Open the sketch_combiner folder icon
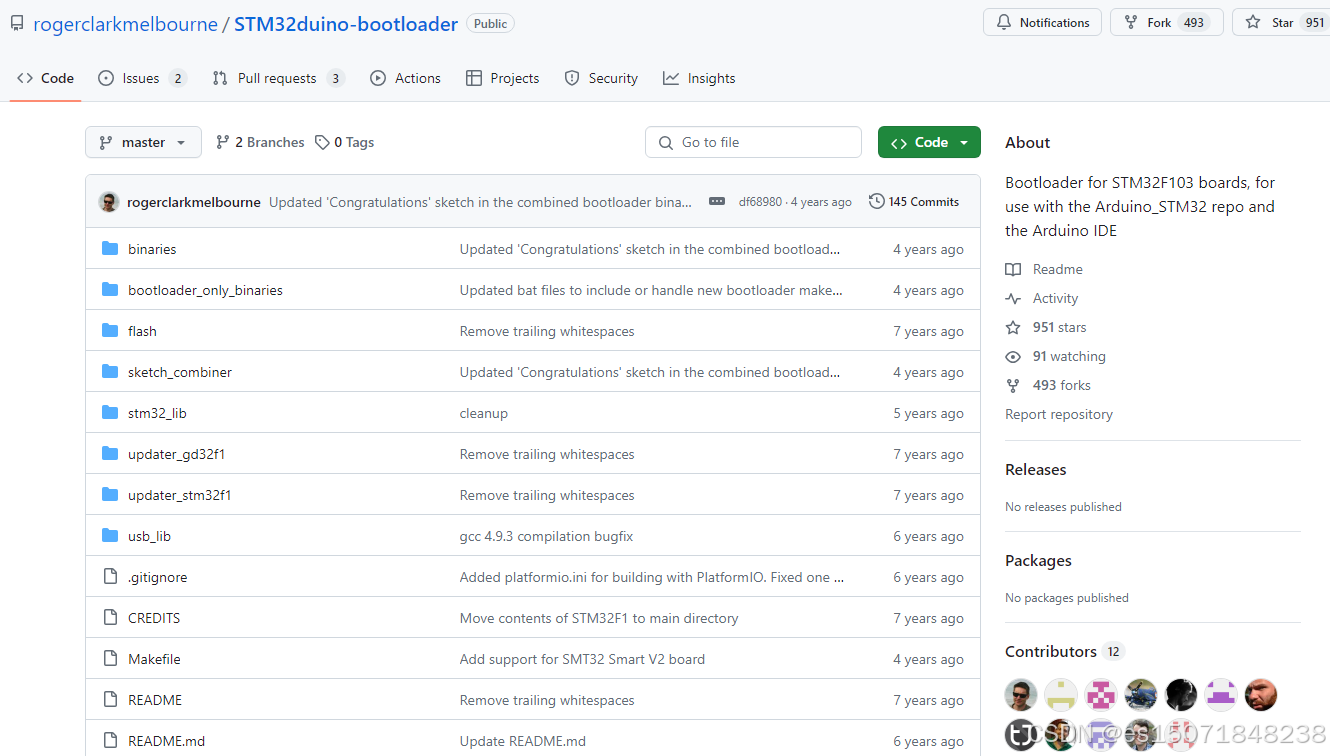1330x756 pixels. tap(110, 372)
